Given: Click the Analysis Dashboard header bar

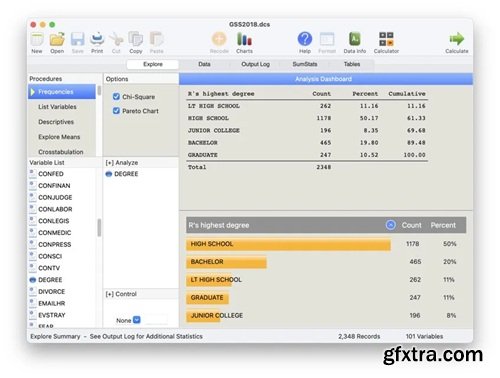Looking at the screenshot, I should pyautogui.click(x=326, y=79).
